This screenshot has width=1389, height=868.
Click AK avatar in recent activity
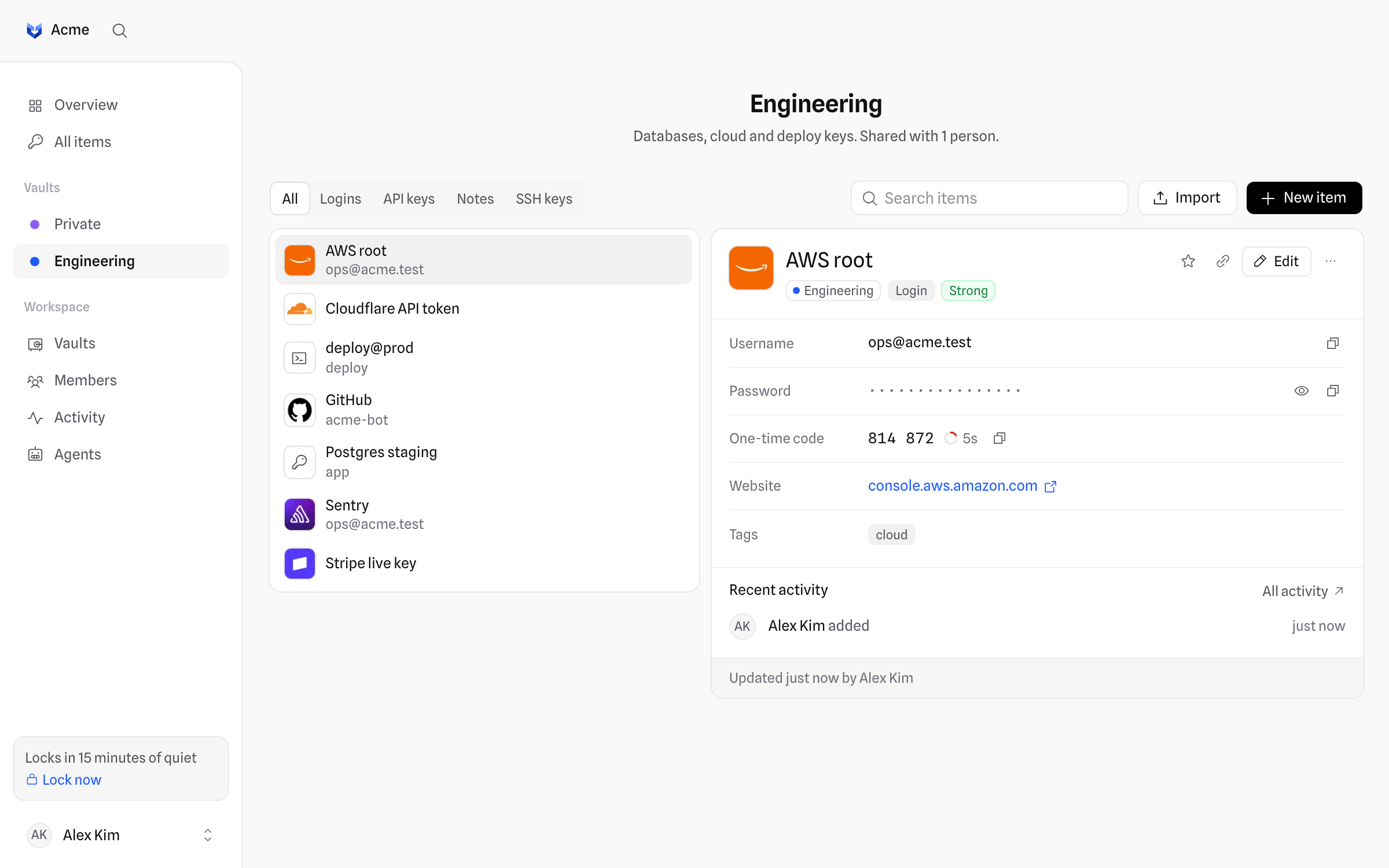pyautogui.click(x=743, y=626)
